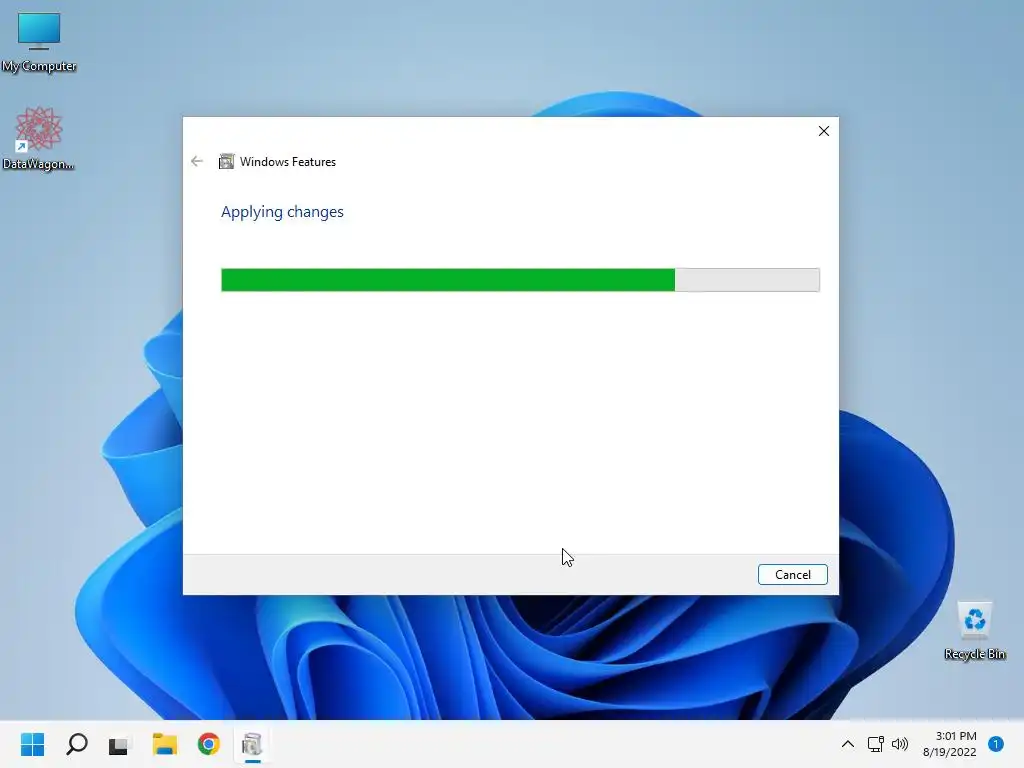Select the Recycle Bin icon
1024x768 pixels.
pyautogui.click(x=974, y=631)
